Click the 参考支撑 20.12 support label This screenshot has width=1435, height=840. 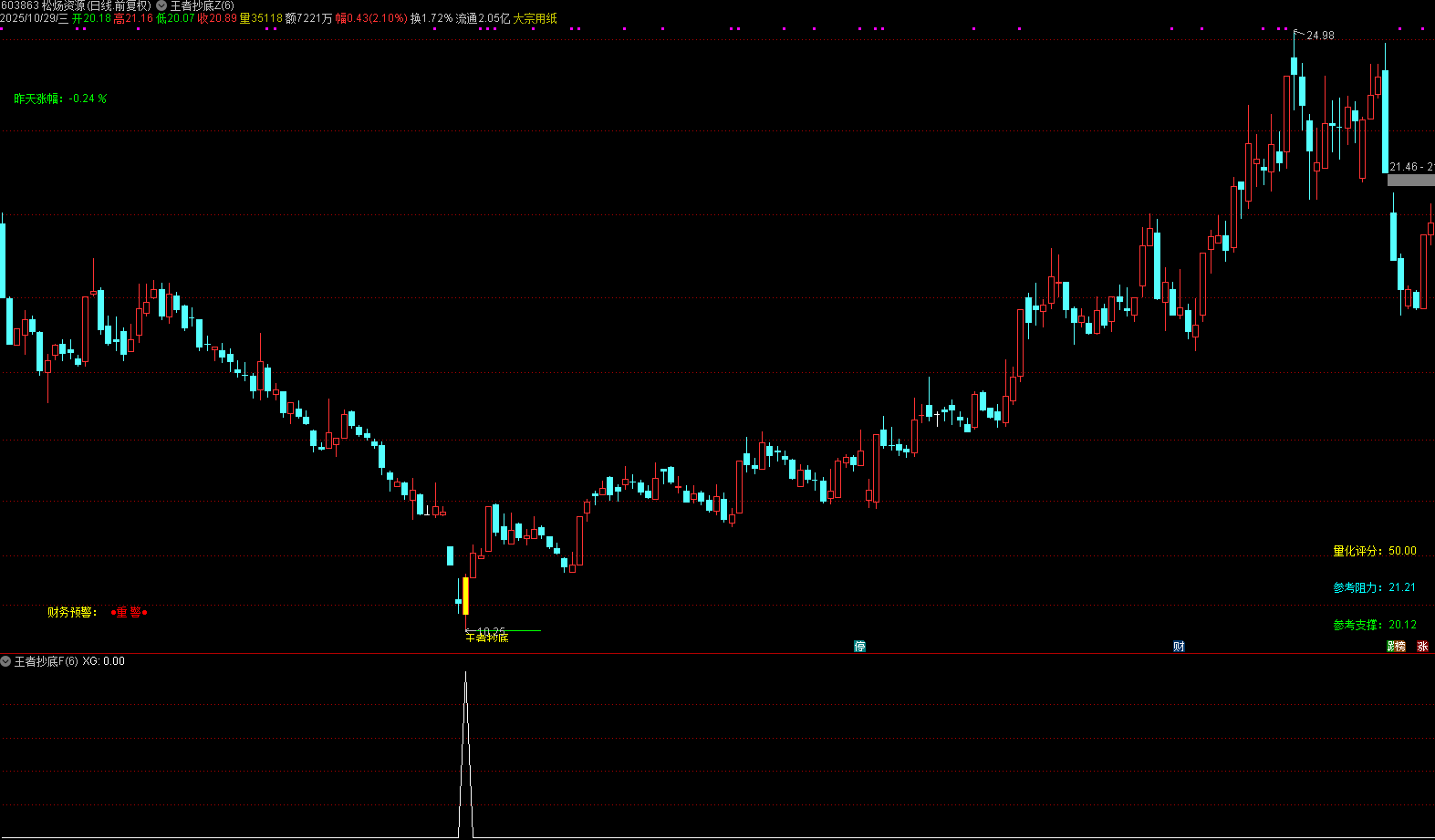click(x=1374, y=625)
